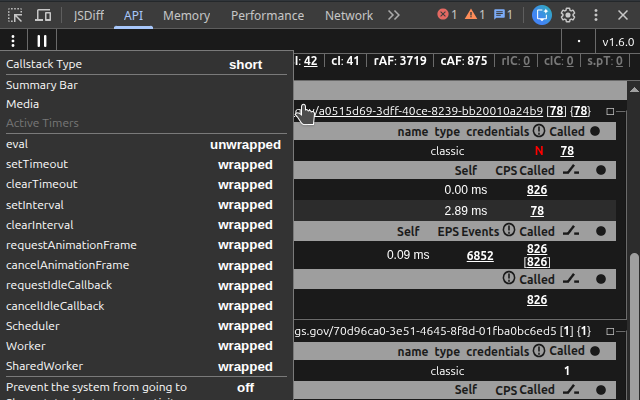Switch to the Memory tab
The image size is (640, 400).
pyautogui.click(x=187, y=16)
